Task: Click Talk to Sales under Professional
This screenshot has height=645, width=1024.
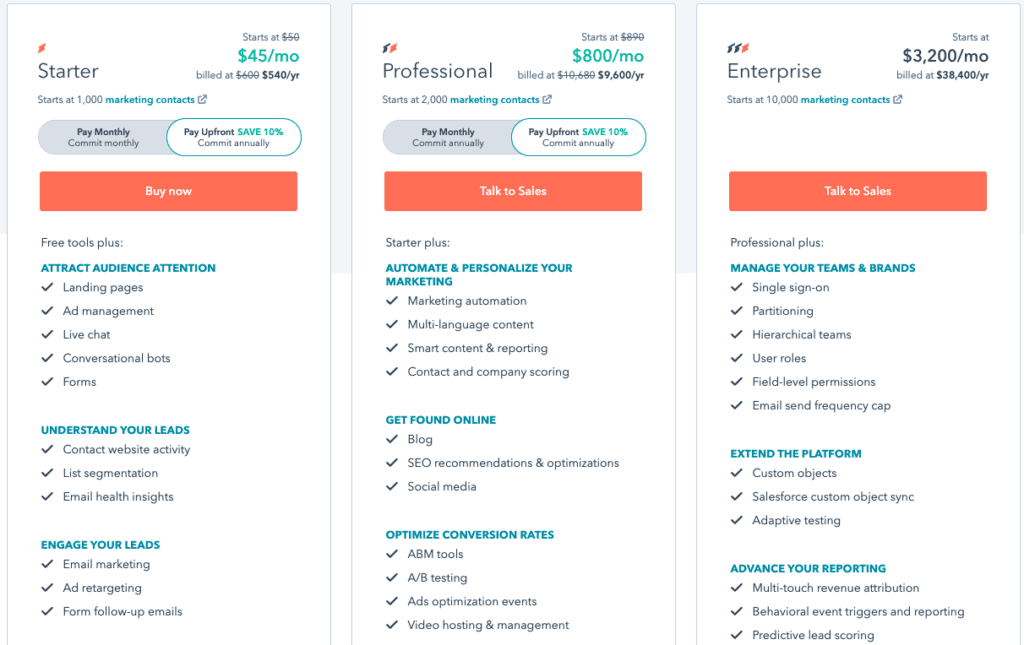Action: 513,191
